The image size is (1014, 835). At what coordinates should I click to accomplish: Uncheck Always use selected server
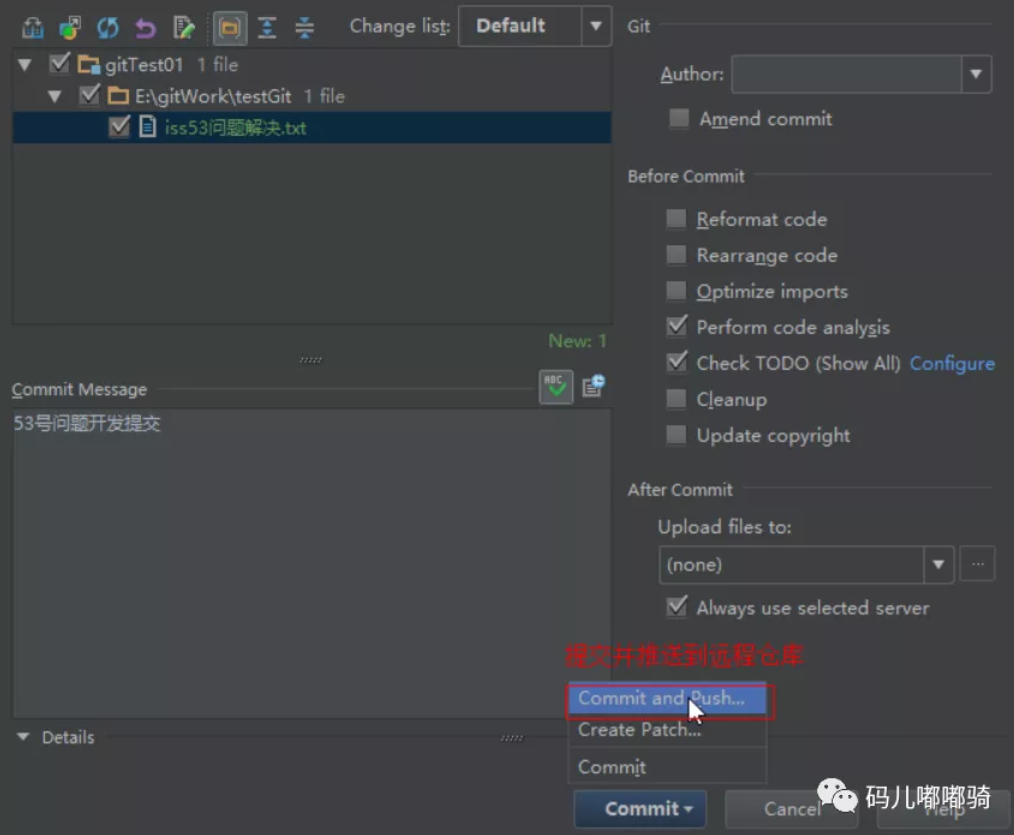[x=676, y=607]
